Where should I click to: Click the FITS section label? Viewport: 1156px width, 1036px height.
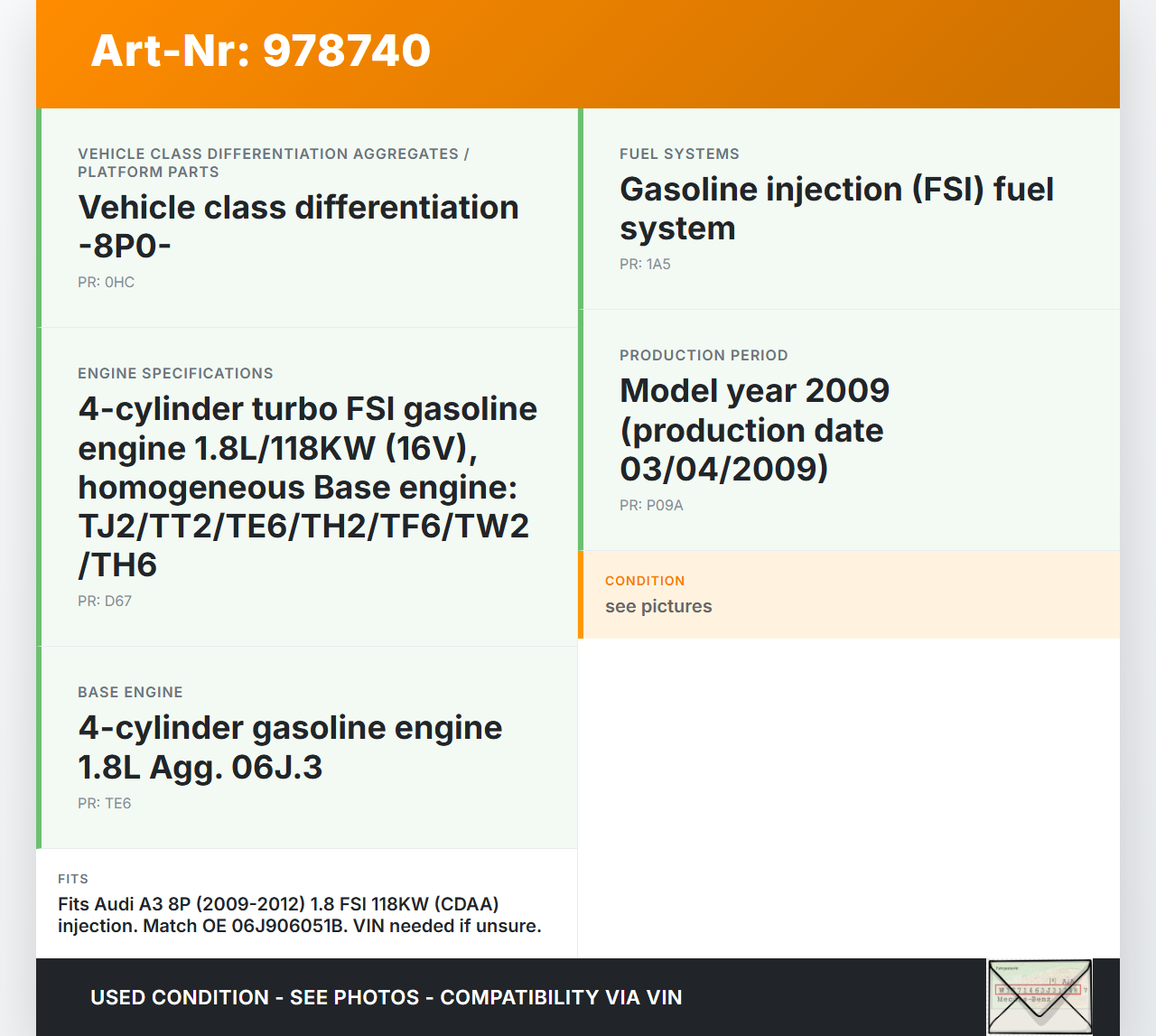pos(73,879)
